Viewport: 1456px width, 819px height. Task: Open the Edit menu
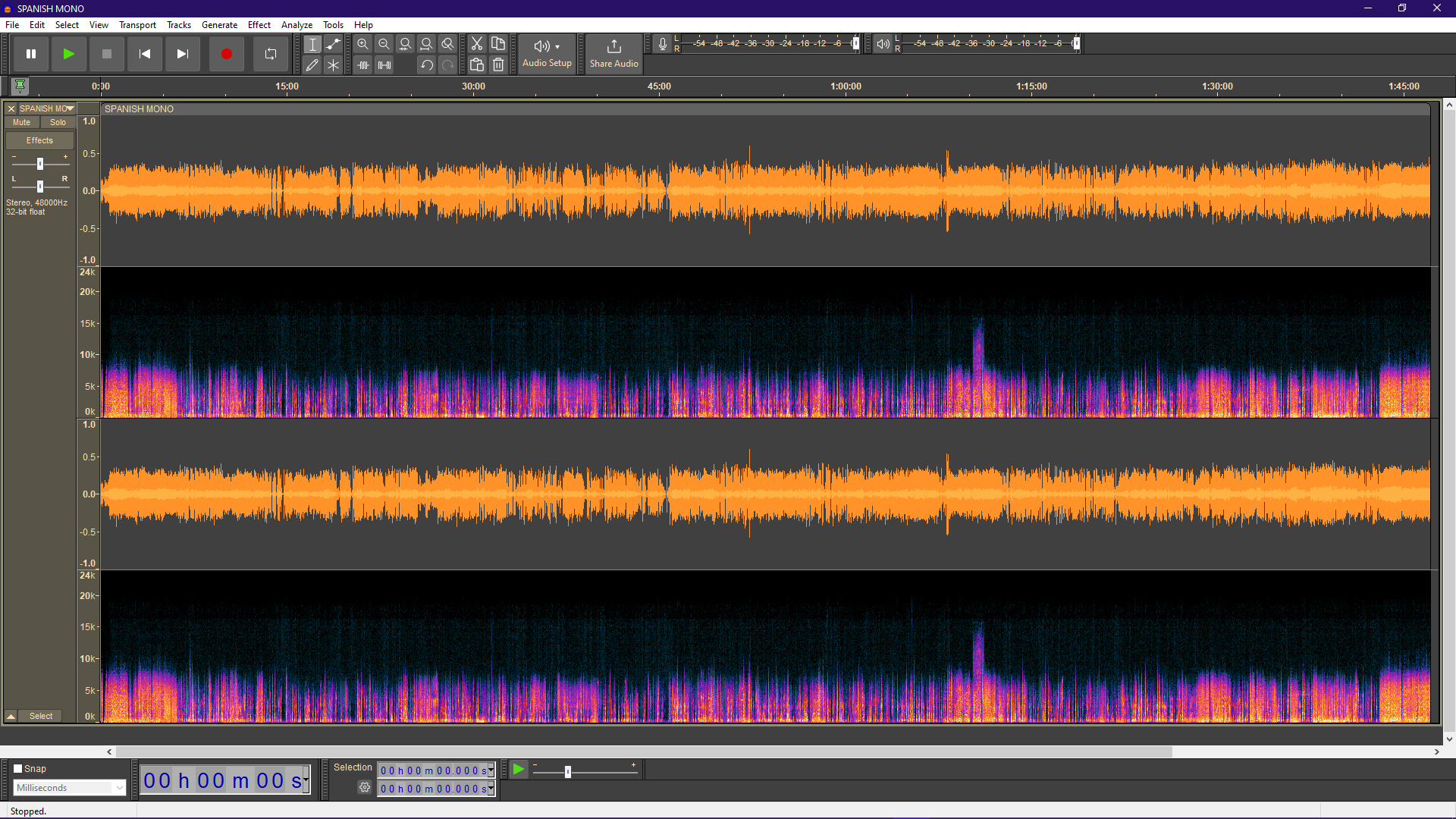[x=37, y=25]
